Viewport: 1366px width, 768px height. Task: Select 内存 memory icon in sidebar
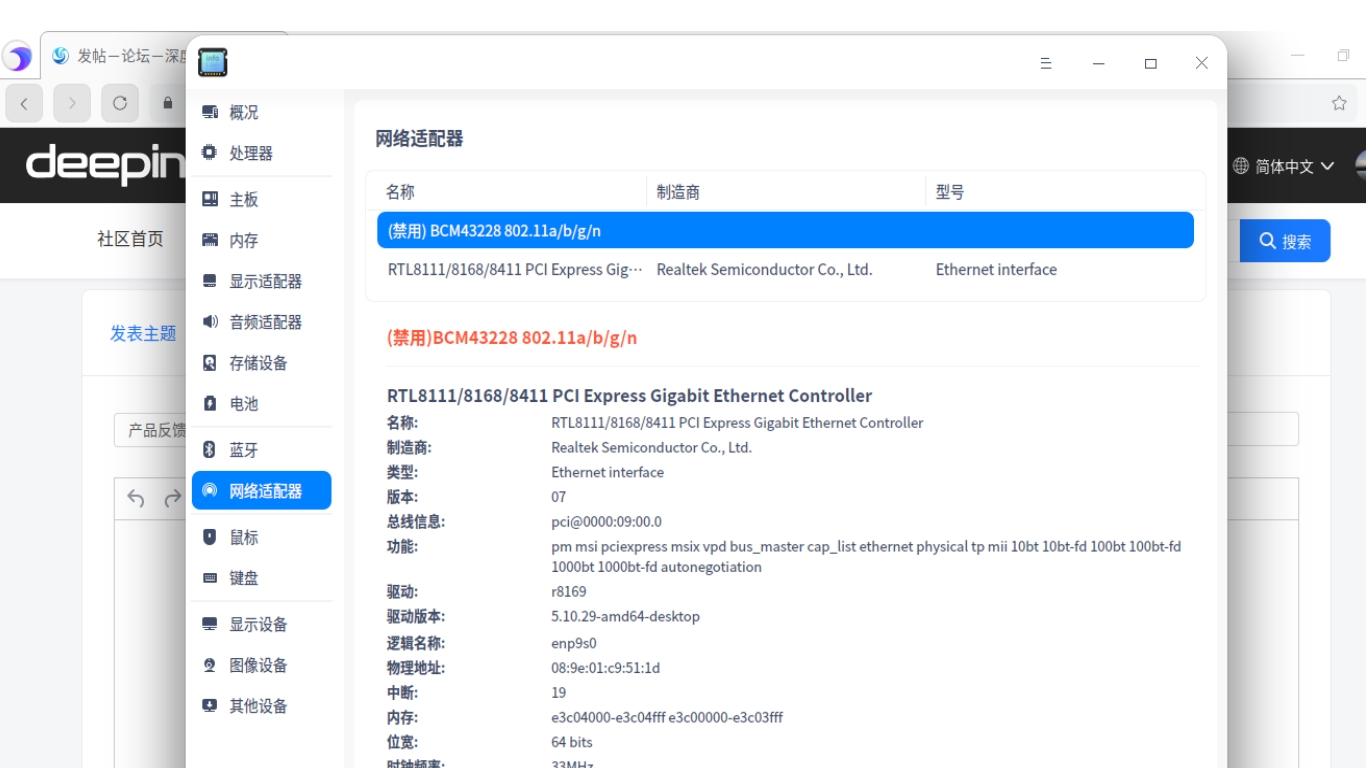coord(209,240)
